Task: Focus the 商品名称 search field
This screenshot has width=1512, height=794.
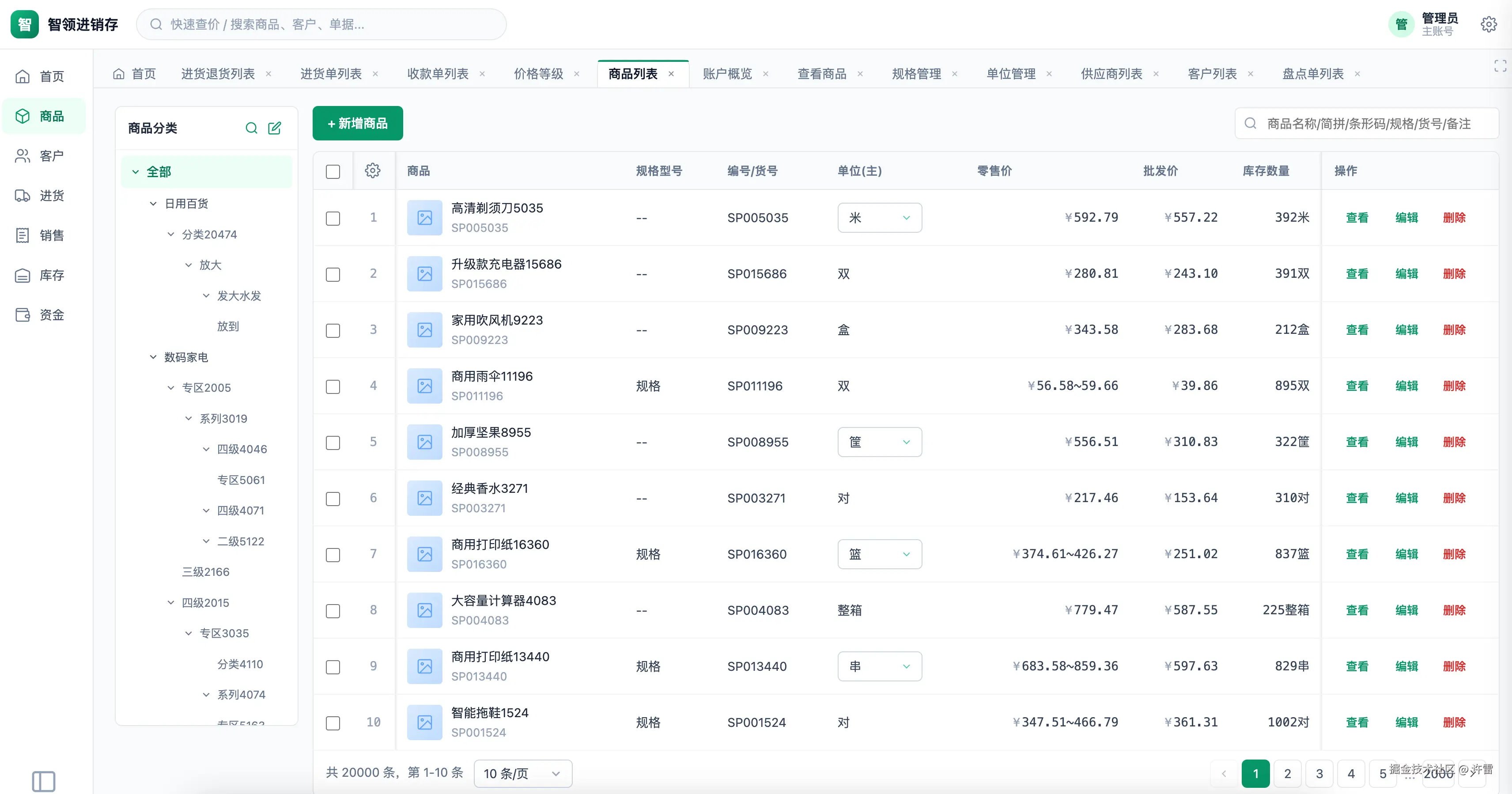Action: click(x=1367, y=123)
